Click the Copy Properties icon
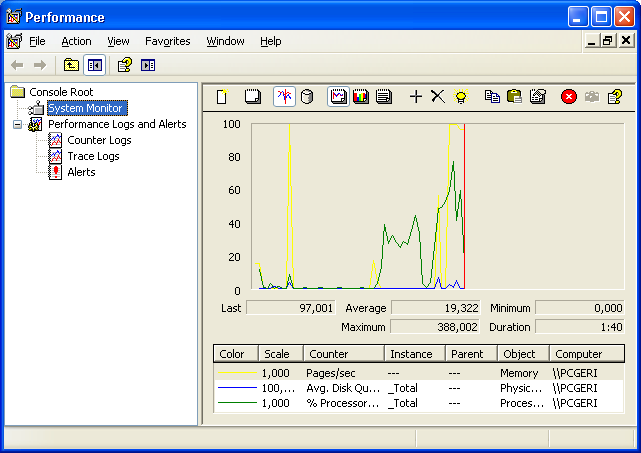 coord(492,97)
